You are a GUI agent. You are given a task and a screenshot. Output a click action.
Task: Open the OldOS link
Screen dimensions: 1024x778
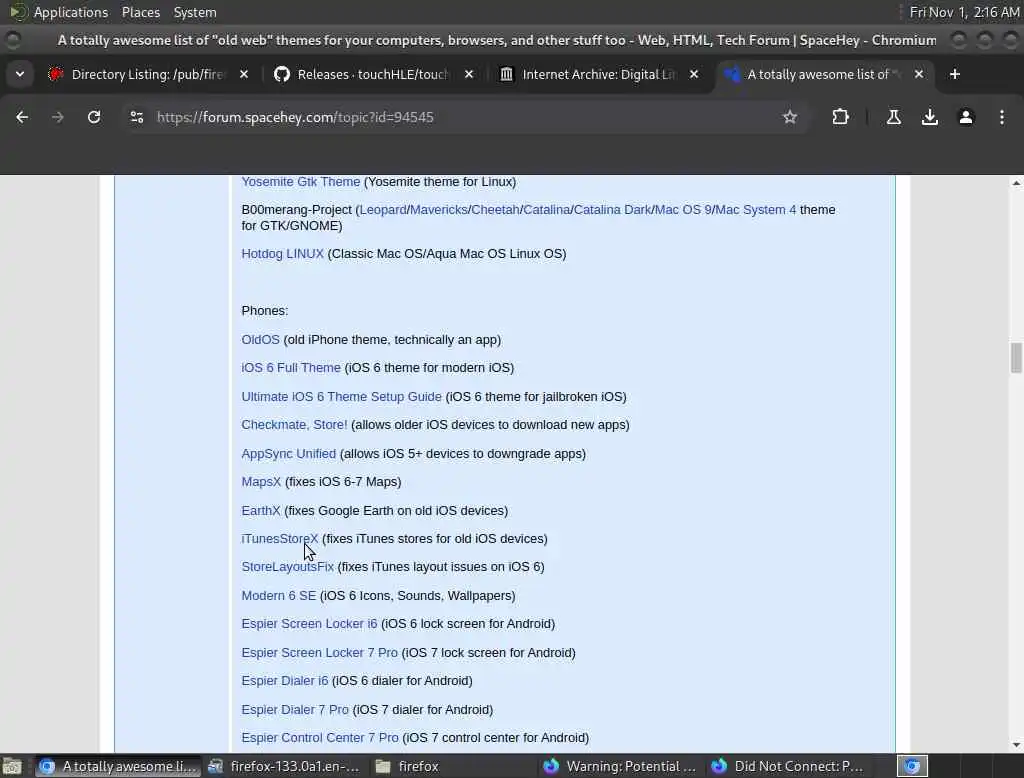tap(261, 340)
